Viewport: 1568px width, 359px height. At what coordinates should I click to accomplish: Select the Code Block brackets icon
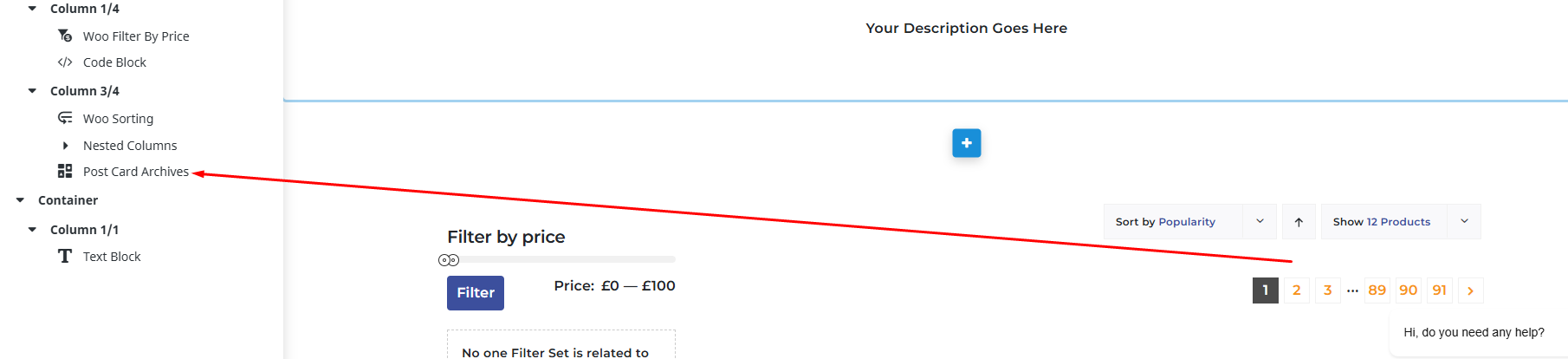point(65,62)
